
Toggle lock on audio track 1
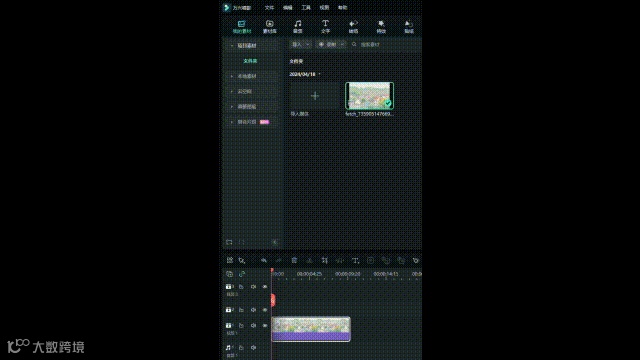pos(241,348)
